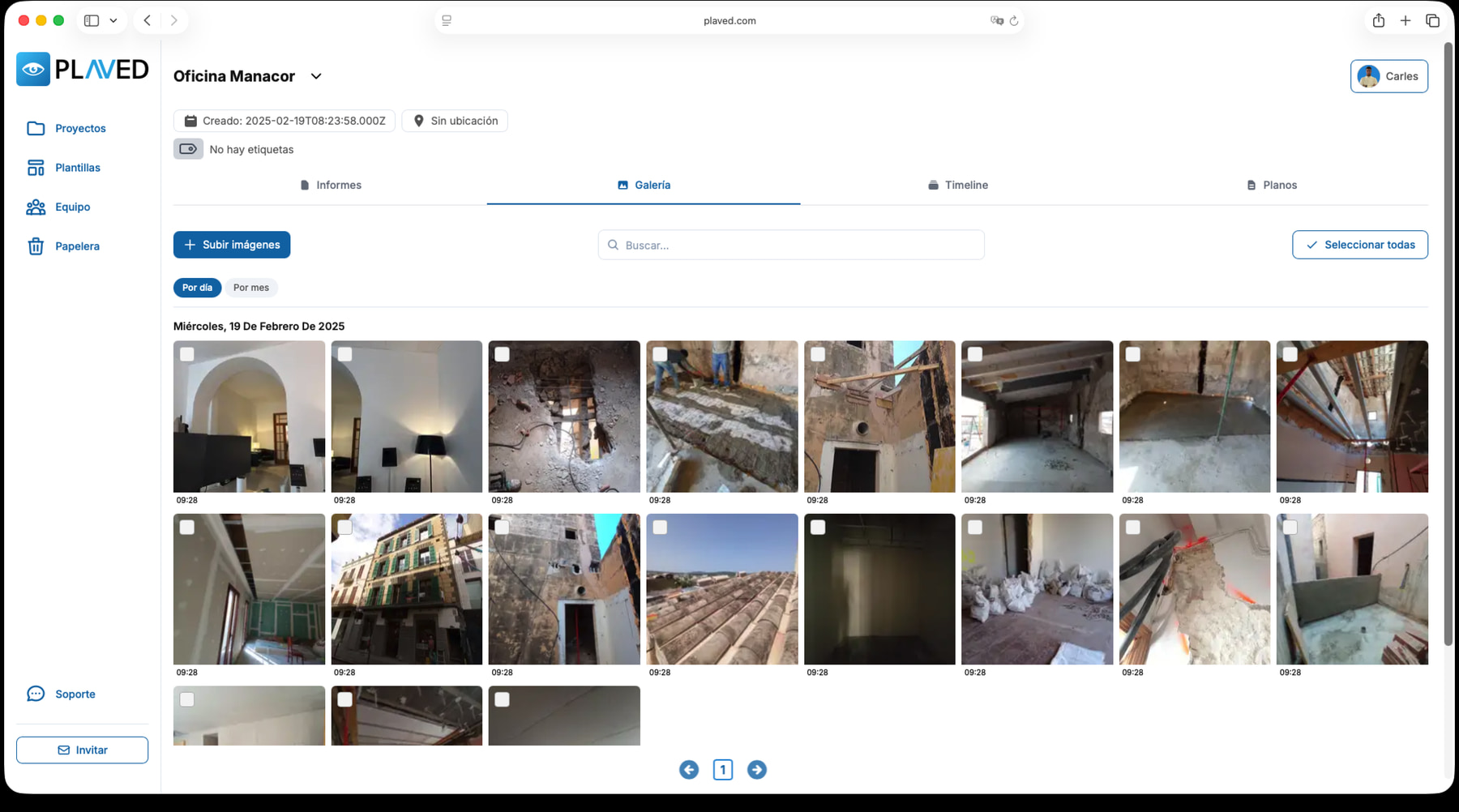Go to next gallery page arrow
The width and height of the screenshot is (1459, 812).
[x=757, y=770]
